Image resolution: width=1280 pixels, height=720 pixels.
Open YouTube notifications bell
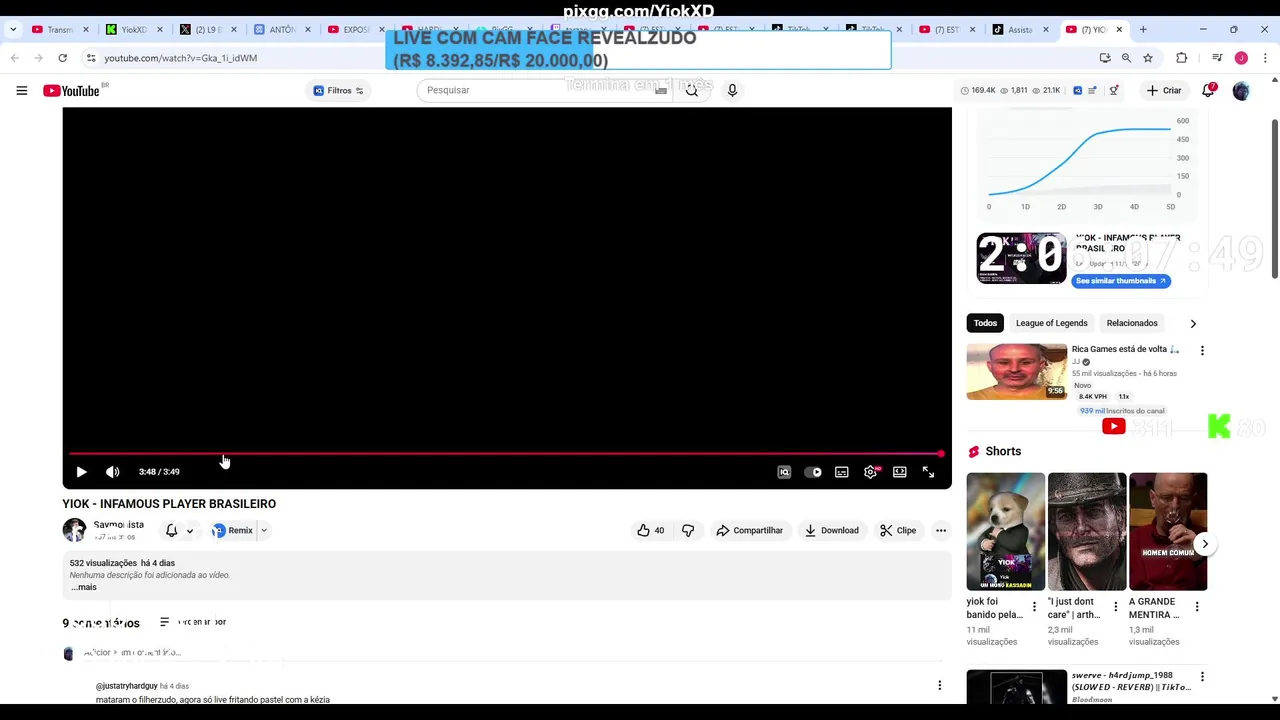(1208, 90)
